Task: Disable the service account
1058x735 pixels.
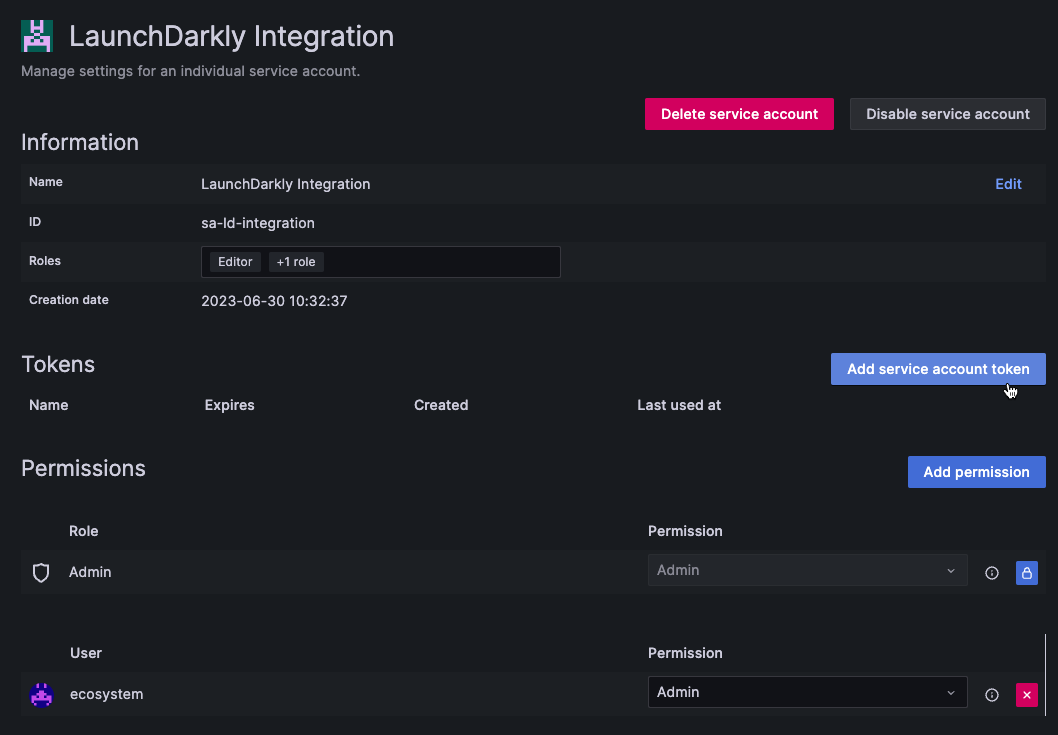Action: click(x=948, y=114)
